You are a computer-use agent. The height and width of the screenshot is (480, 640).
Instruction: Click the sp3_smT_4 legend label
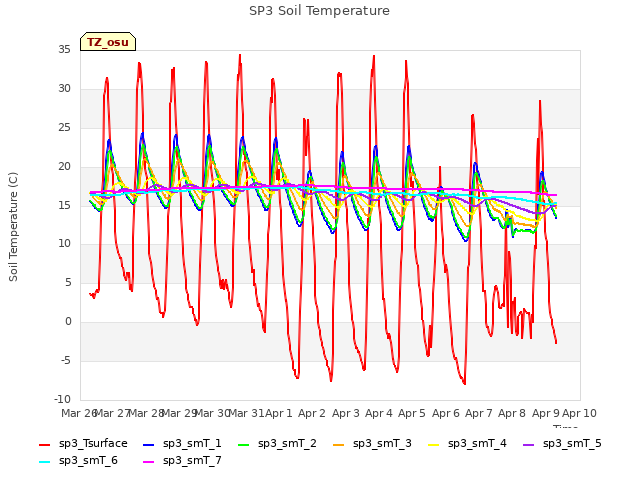coord(477,444)
